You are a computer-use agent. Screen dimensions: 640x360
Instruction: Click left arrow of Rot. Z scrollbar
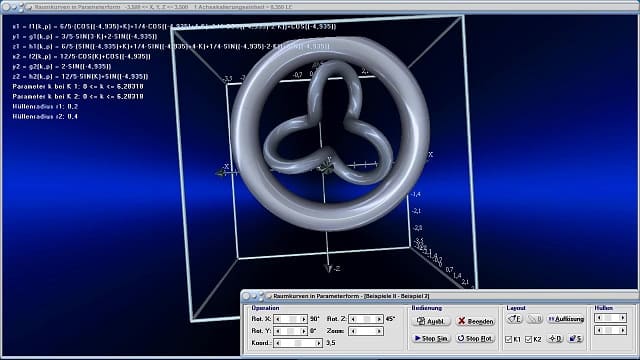[x=353, y=319]
